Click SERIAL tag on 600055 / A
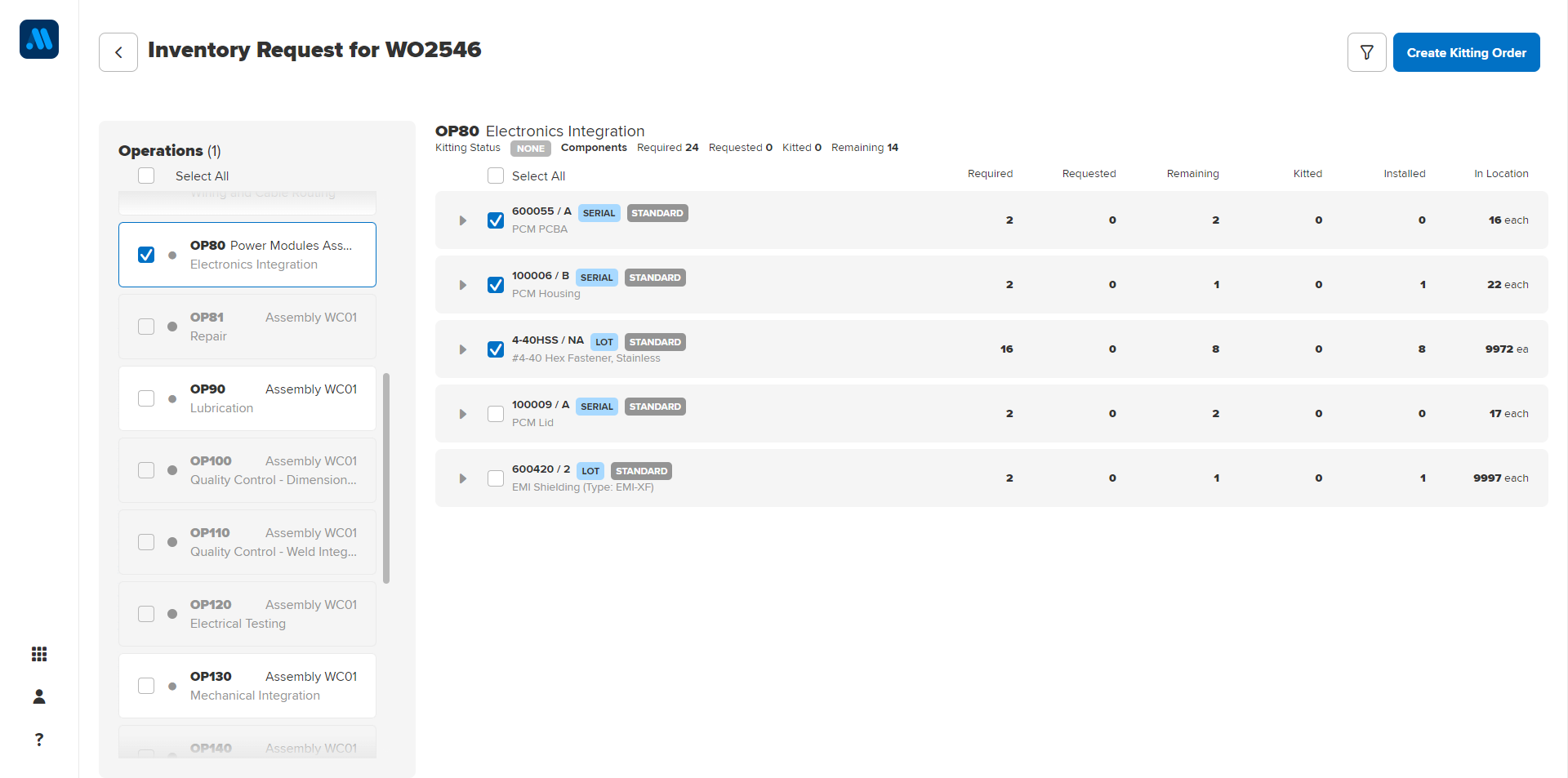This screenshot has width=1568, height=778. [x=599, y=213]
